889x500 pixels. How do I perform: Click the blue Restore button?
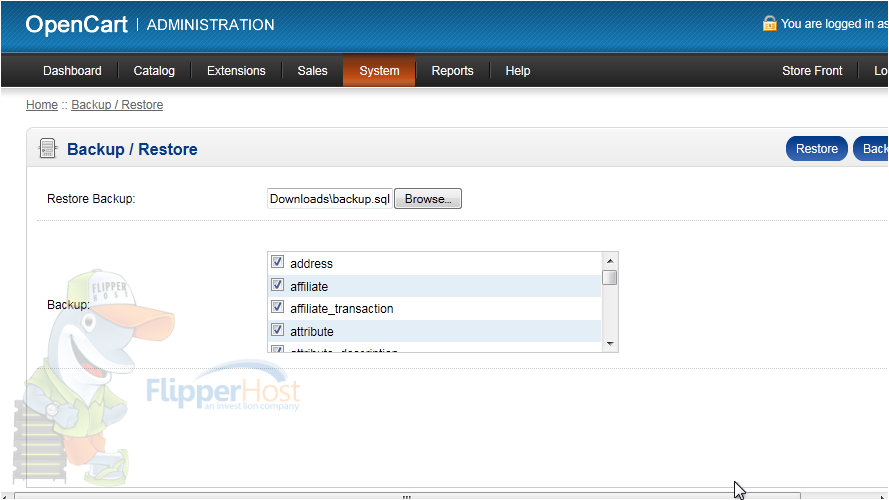[x=816, y=149]
